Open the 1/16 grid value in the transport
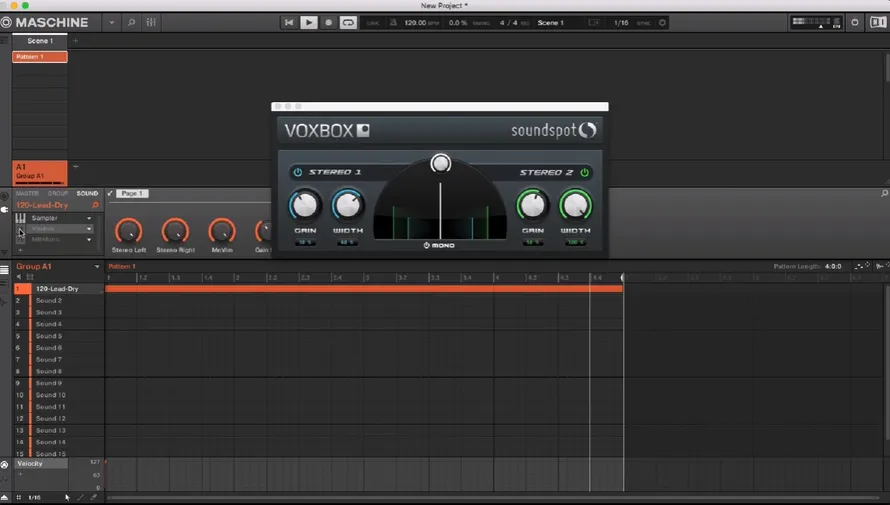 (621, 23)
